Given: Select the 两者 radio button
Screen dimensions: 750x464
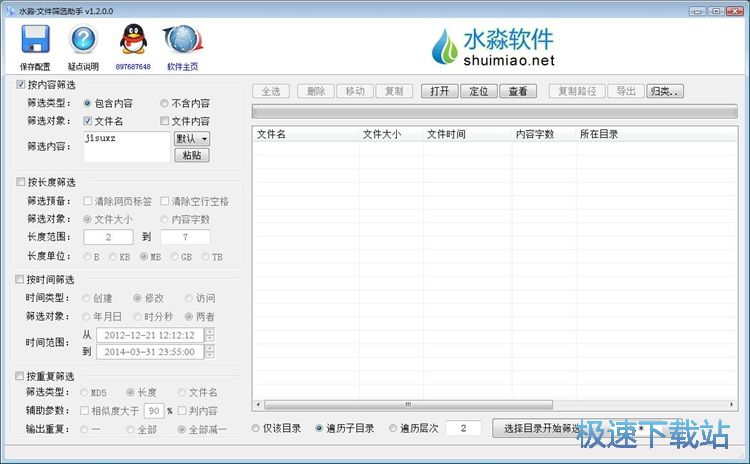Looking at the screenshot, I should 189,317.
